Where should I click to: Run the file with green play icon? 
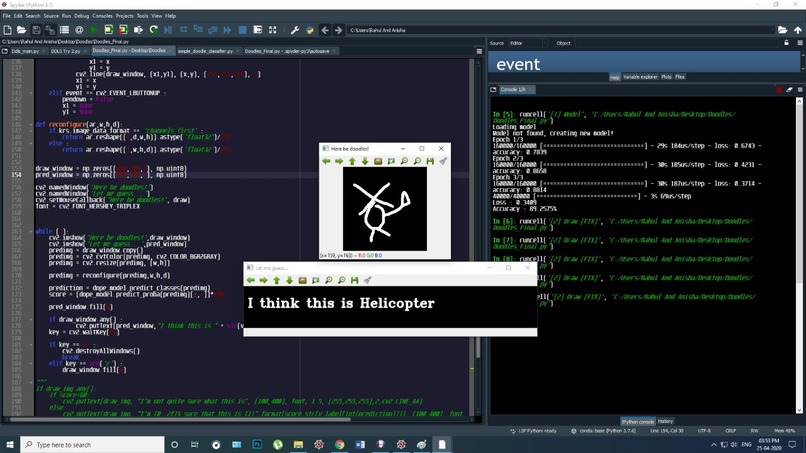94,30
